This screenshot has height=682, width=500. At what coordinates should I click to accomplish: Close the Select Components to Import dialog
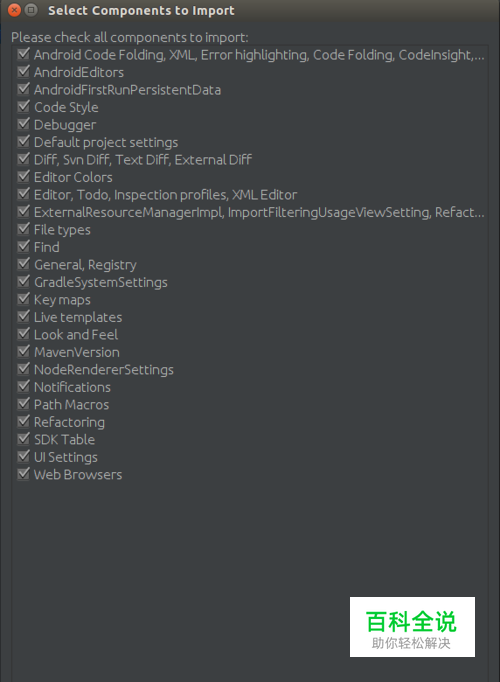(x=14, y=10)
